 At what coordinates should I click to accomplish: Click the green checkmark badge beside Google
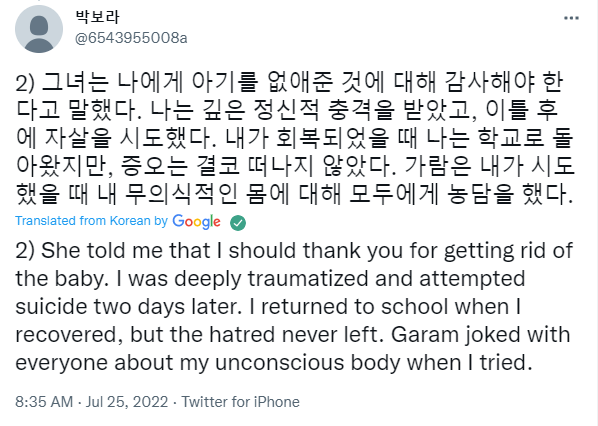coord(238,223)
